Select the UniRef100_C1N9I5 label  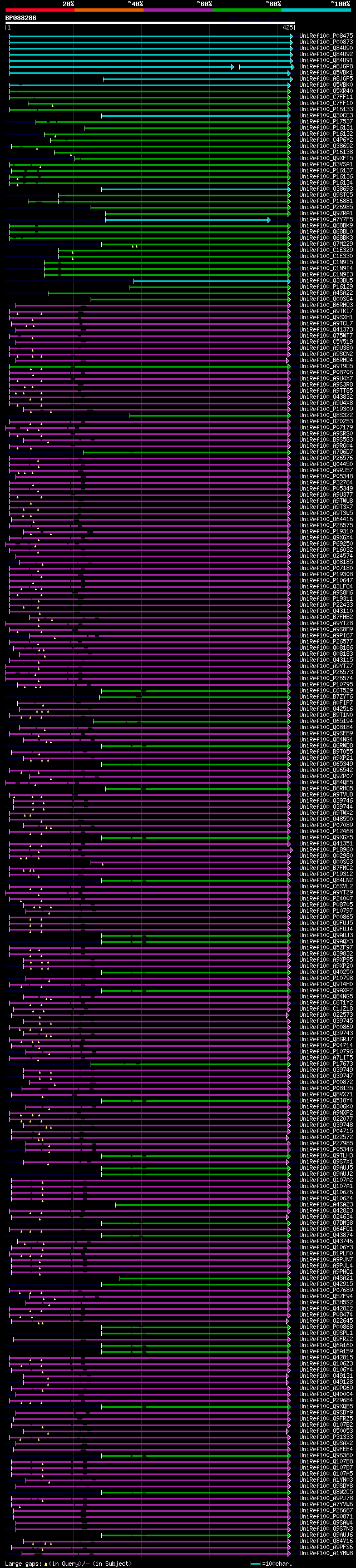[326, 263]
